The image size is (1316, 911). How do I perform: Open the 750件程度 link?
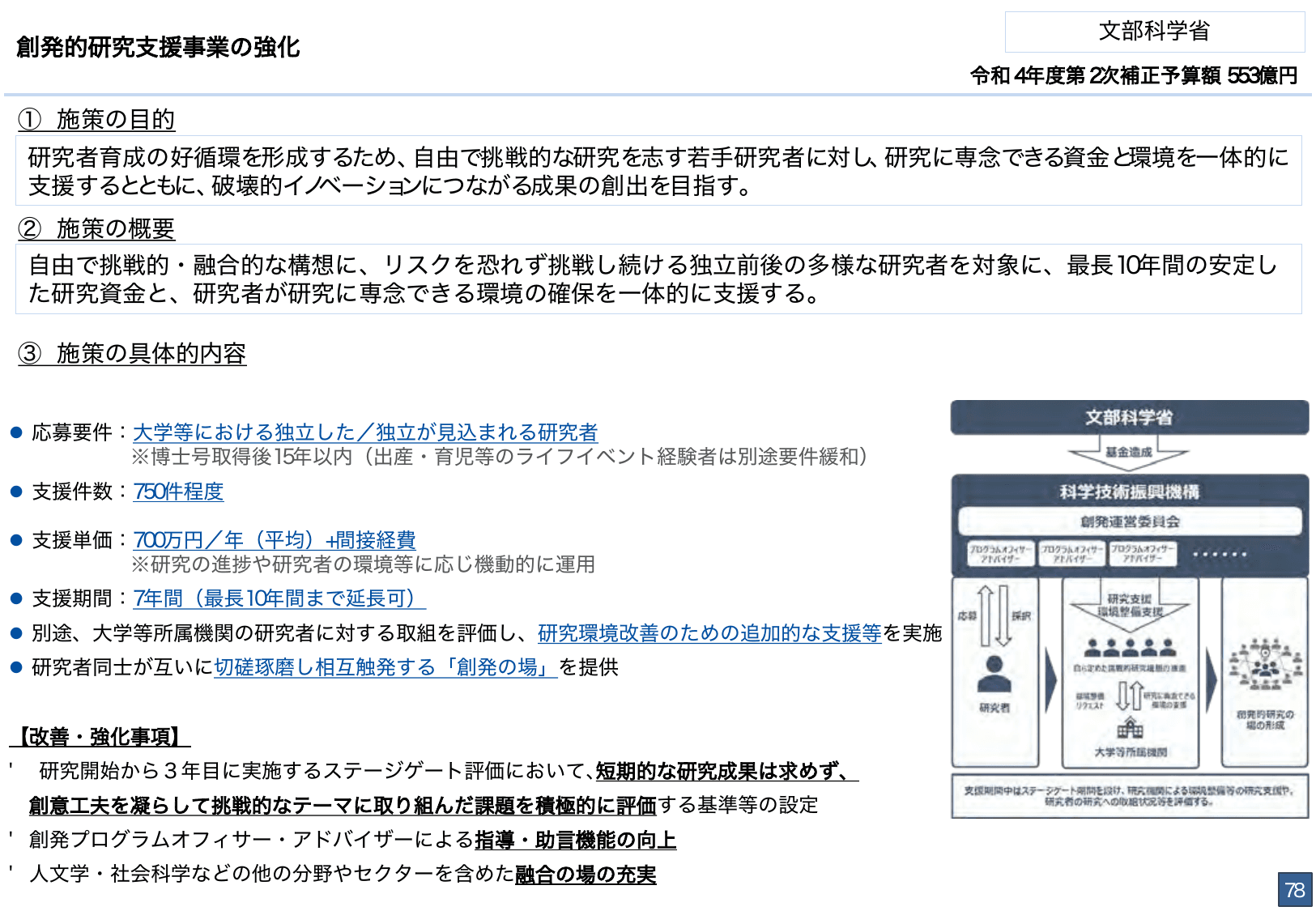click(x=179, y=492)
